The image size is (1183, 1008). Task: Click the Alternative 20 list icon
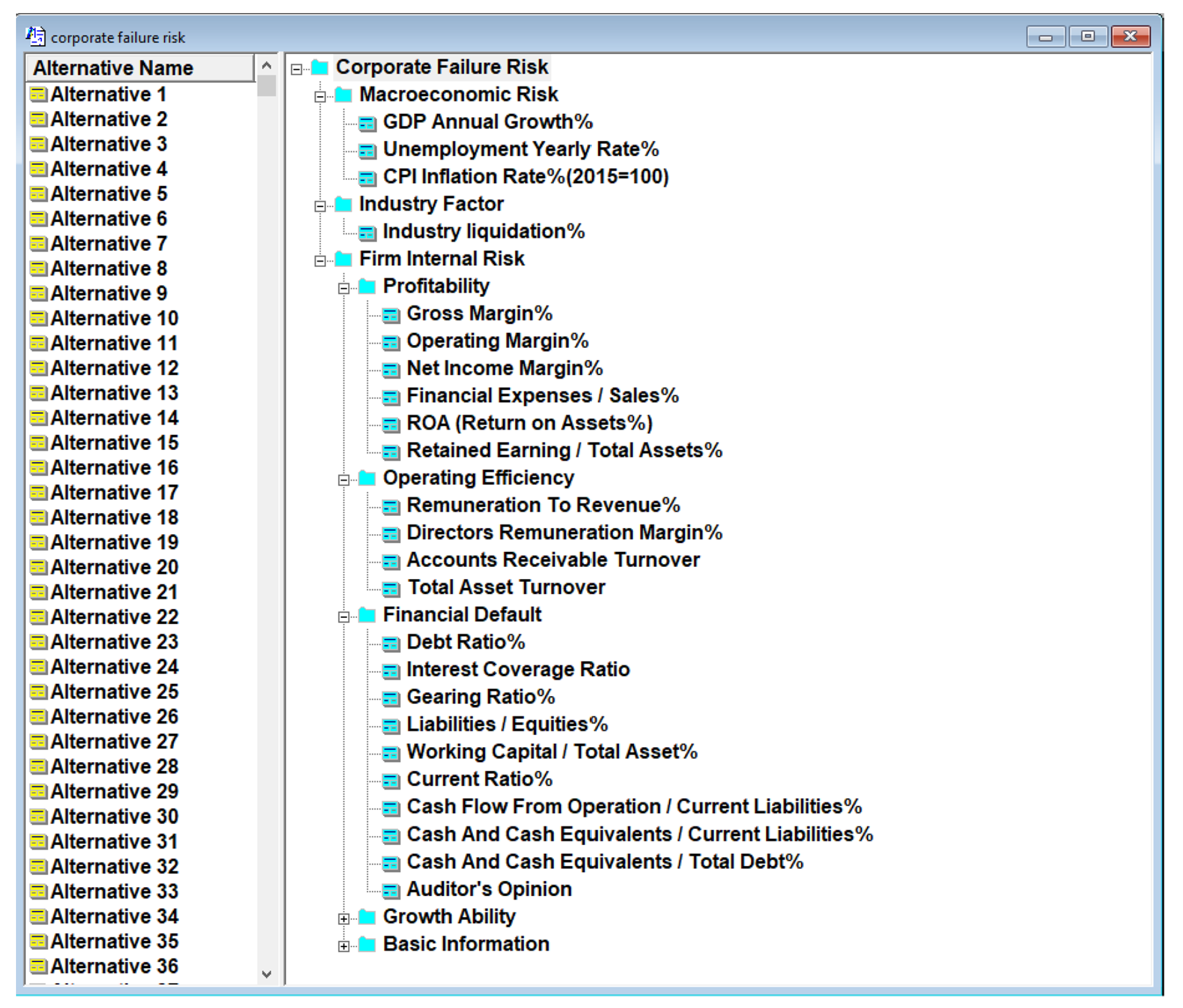[x=38, y=567]
